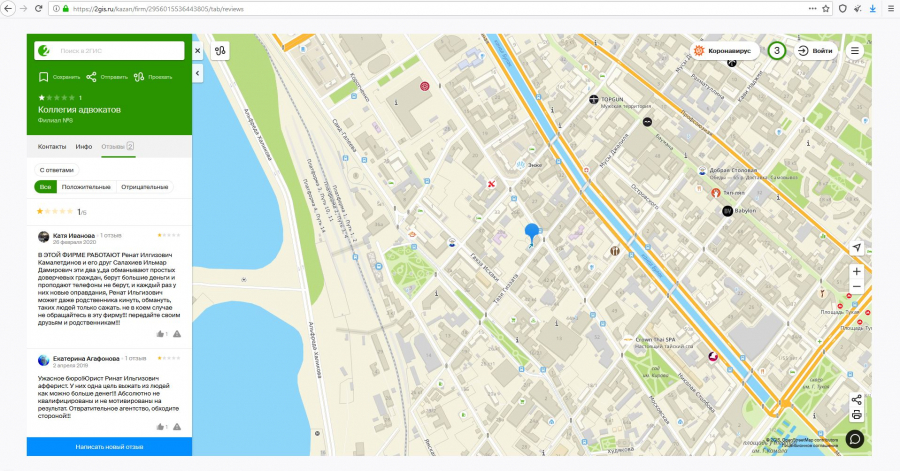This screenshot has height=471, width=900.
Task: Click the browser forward arrow
Action: point(24,9)
